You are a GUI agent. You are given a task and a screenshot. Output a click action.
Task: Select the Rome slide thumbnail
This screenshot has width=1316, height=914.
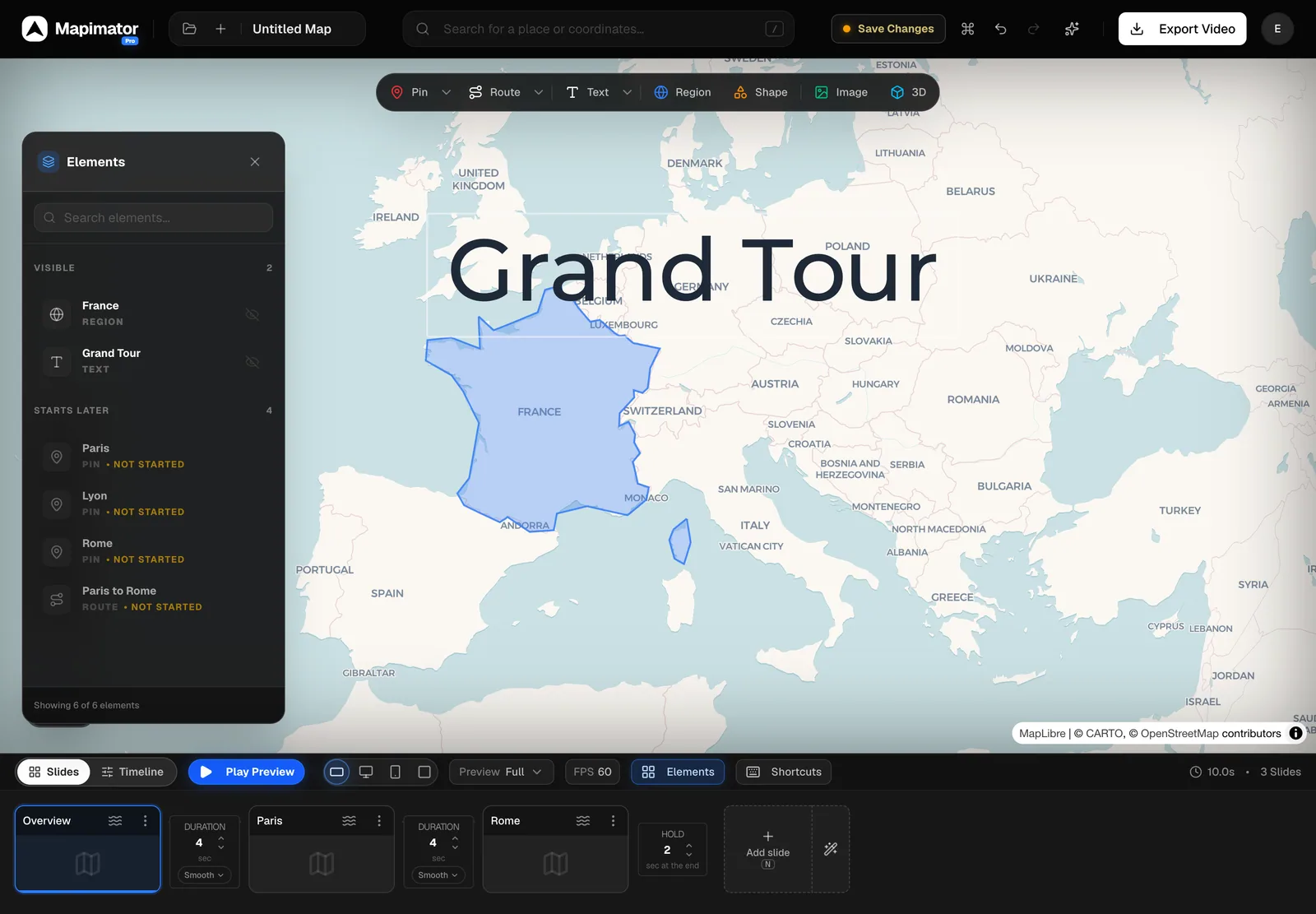(x=555, y=863)
